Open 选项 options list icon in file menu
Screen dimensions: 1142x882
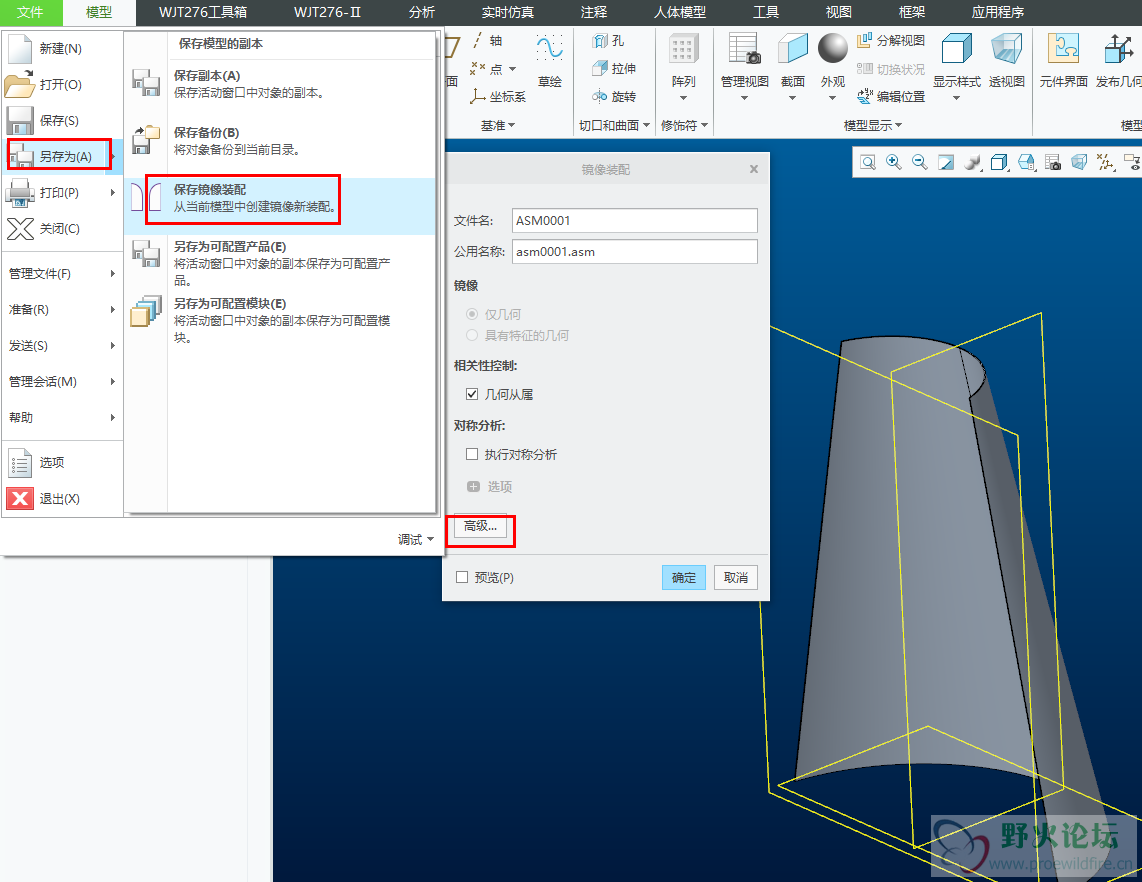20,462
